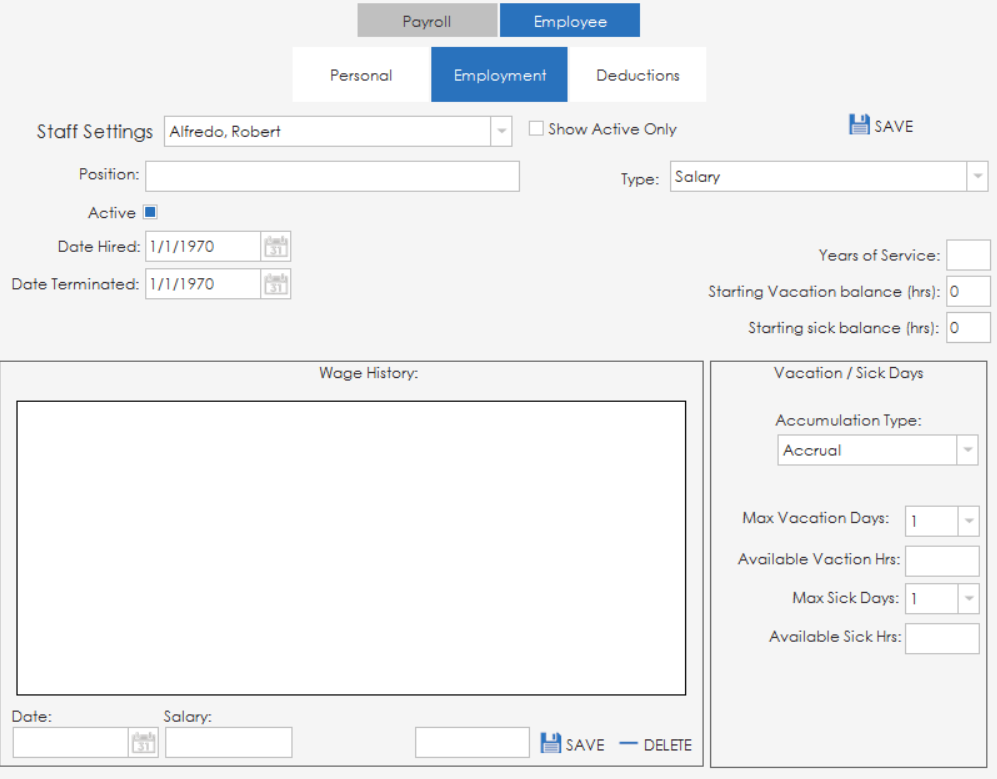Image resolution: width=997 pixels, height=779 pixels.
Task: Expand the Staff Settings employee dropdown arrow
Action: coord(501,131)
